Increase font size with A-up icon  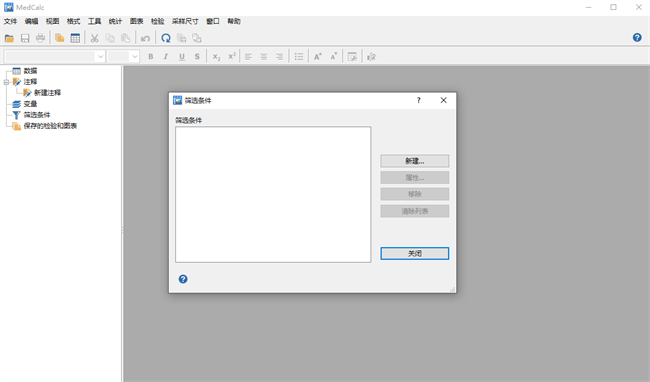(318, 57)
